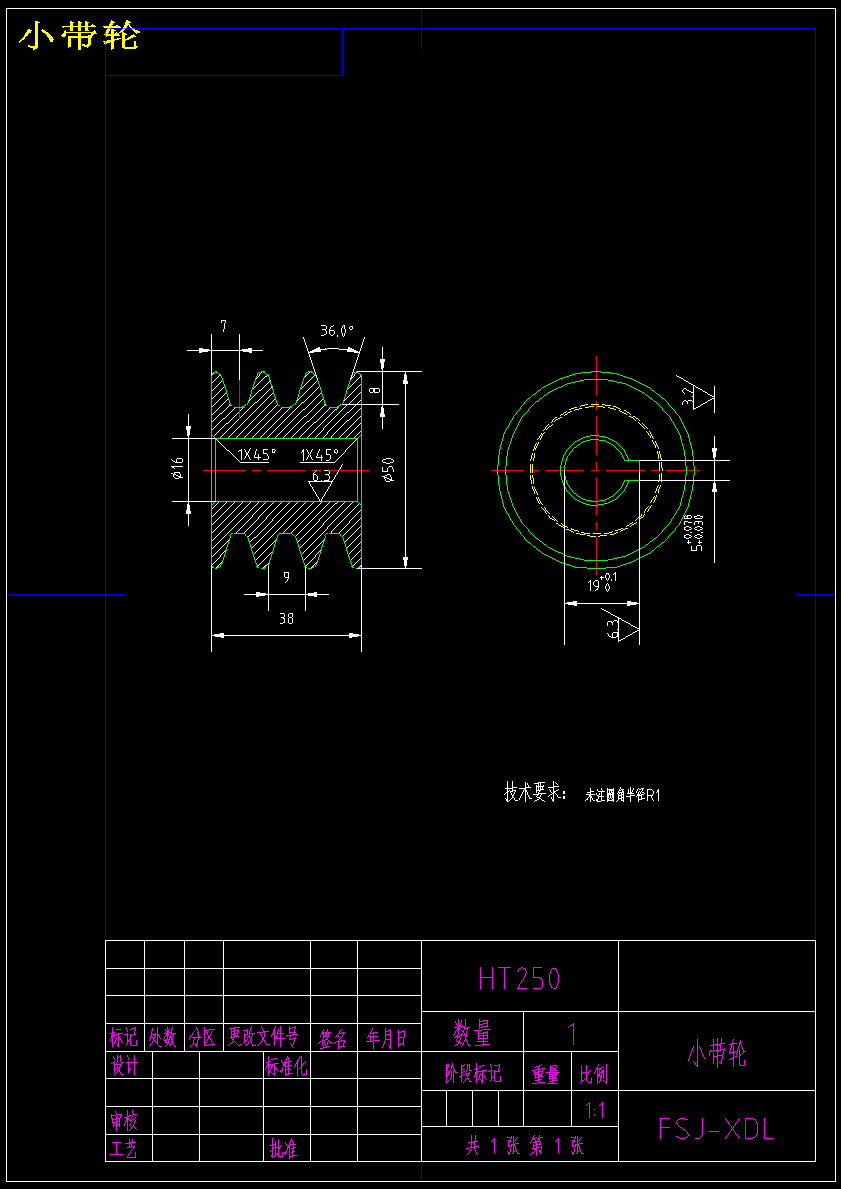Image resolution: width=841 pixels, height=1189 pixels.
Task: Click the 年月日 column header
Action: [387, 1038]
